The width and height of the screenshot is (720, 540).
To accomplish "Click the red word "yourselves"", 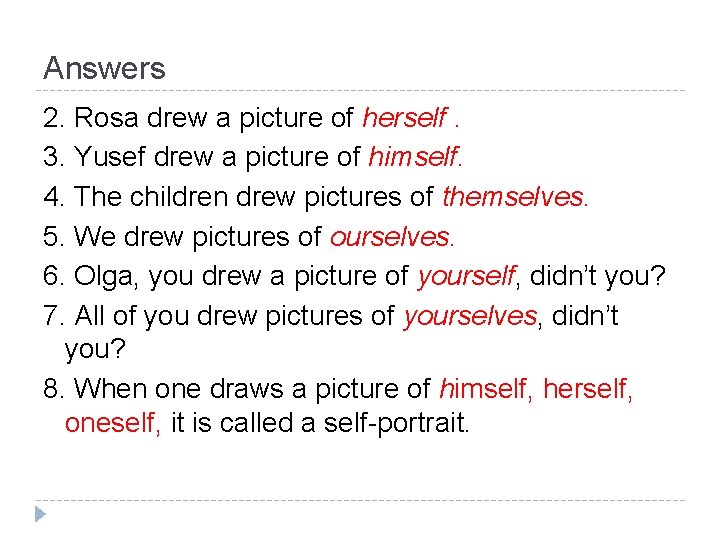I will 470,316.
